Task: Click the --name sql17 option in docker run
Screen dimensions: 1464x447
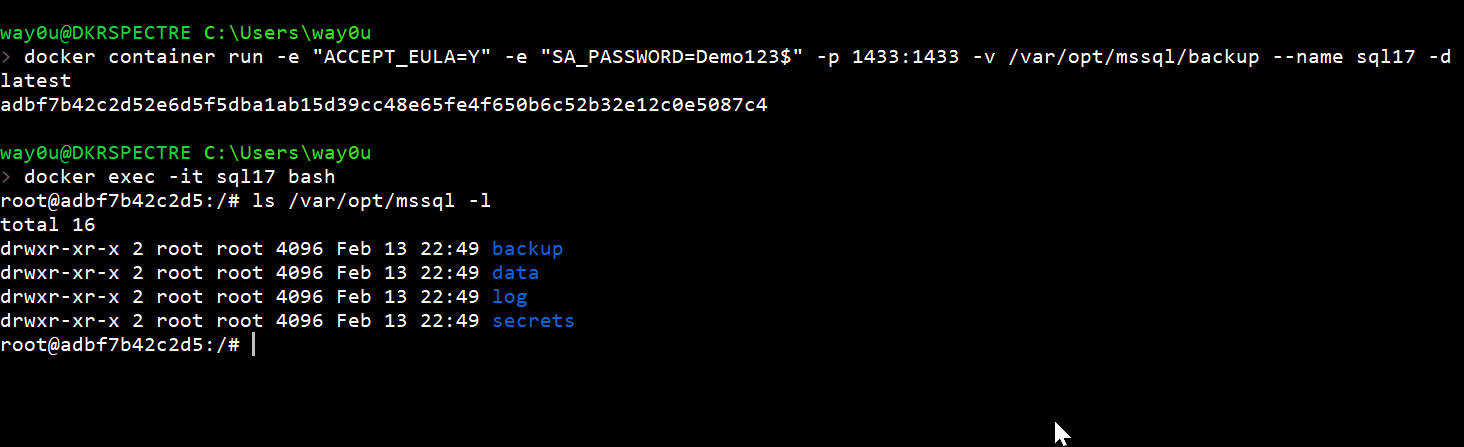Action: (x=1344, y=57)
